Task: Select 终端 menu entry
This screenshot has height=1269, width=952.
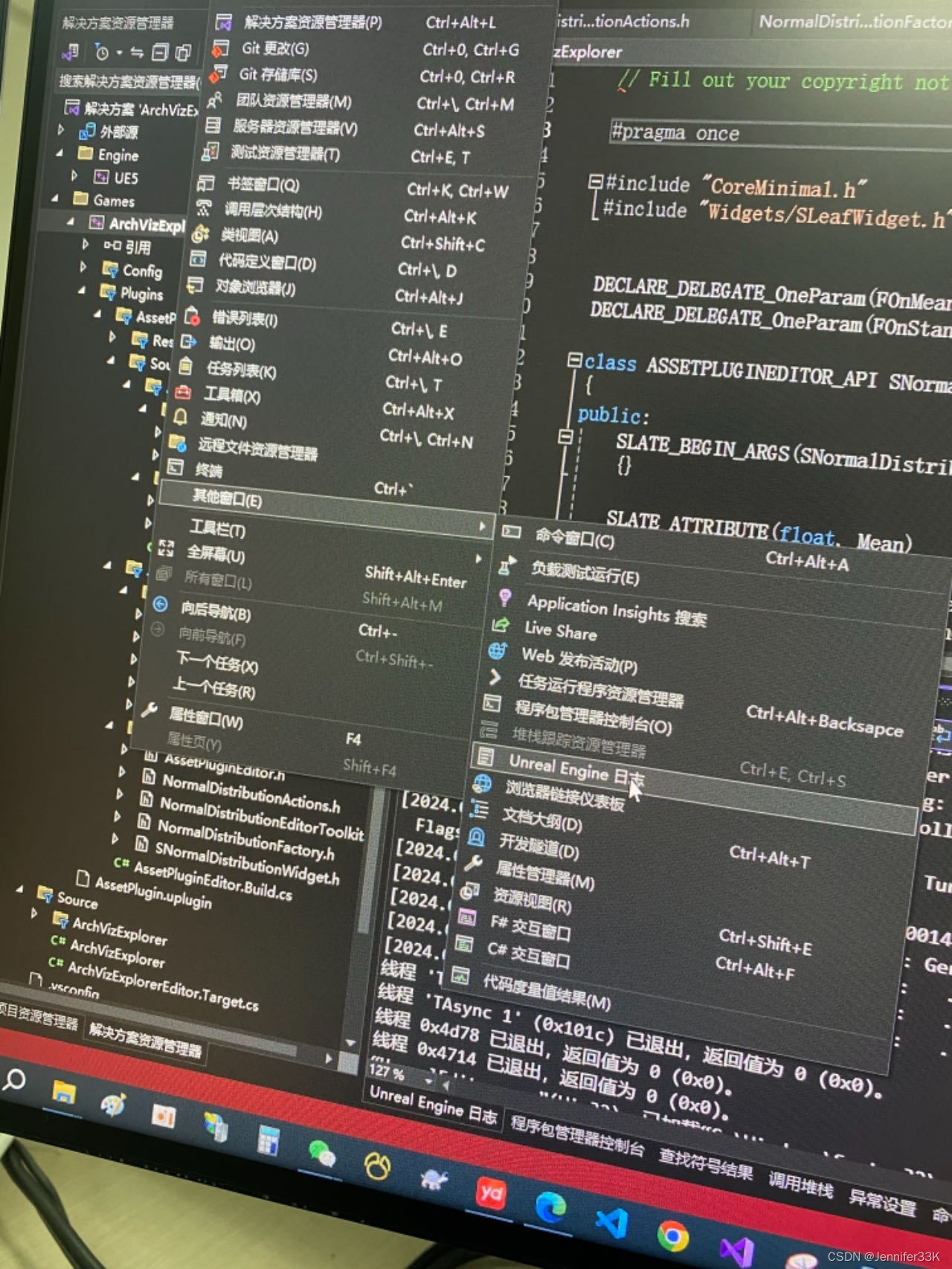Action: pos(208,469)
